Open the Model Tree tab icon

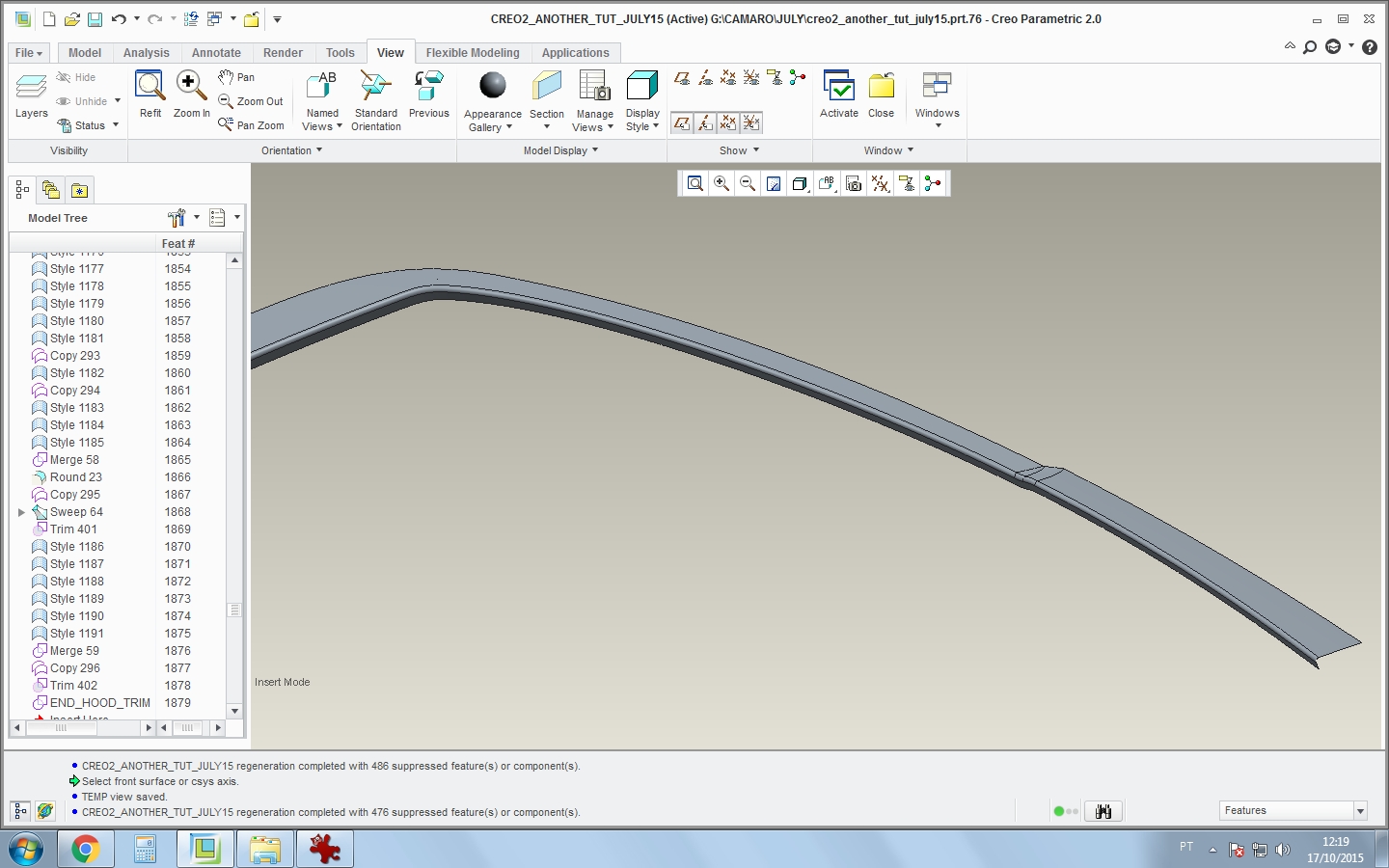tap(22, 190)
